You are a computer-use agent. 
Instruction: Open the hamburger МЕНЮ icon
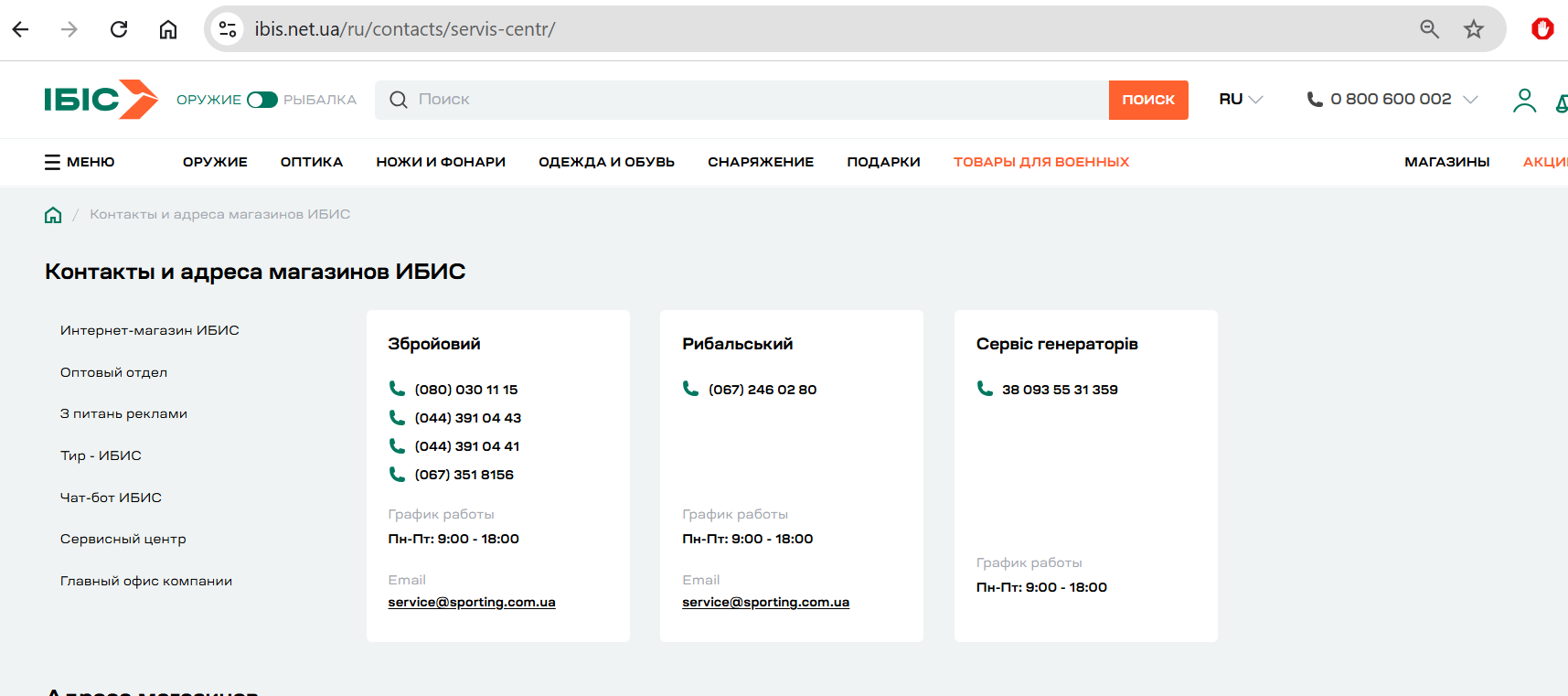(x=52, y=162)
